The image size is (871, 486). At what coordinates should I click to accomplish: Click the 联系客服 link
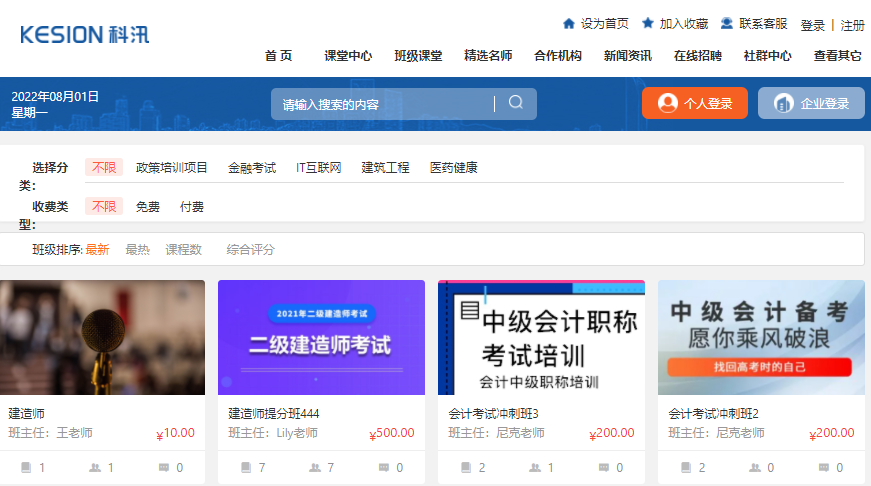[763, 24]
